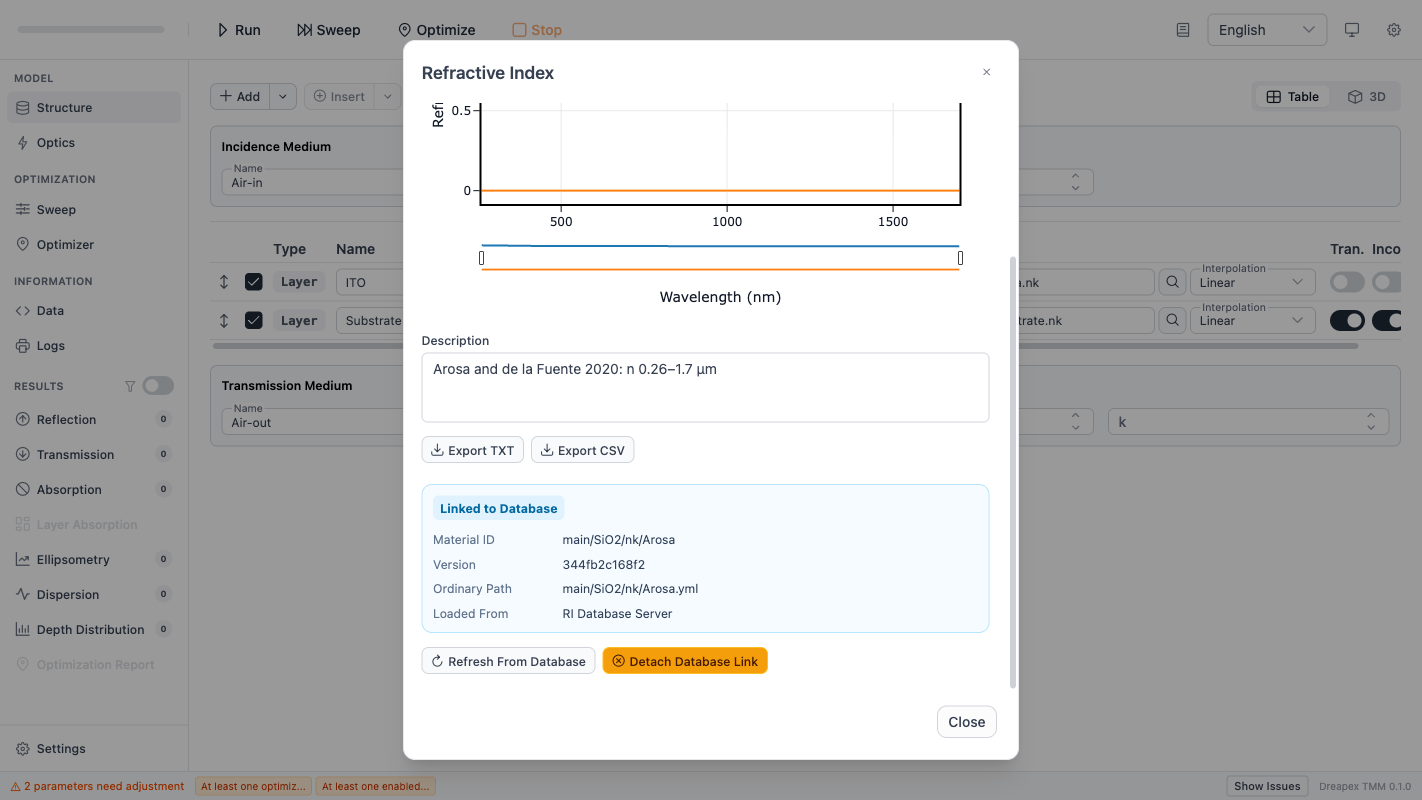Expand the Add button dropdown arrow
Screen dimensions: 1422x800
280,96
